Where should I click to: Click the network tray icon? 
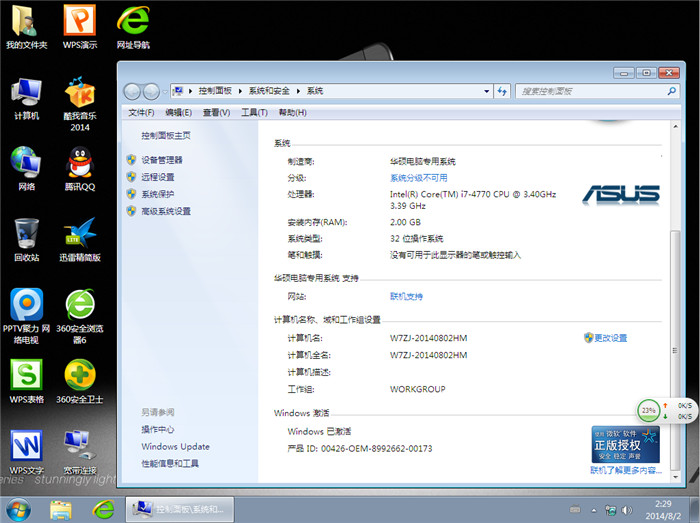pyautogui.click(x=610, y=510)
